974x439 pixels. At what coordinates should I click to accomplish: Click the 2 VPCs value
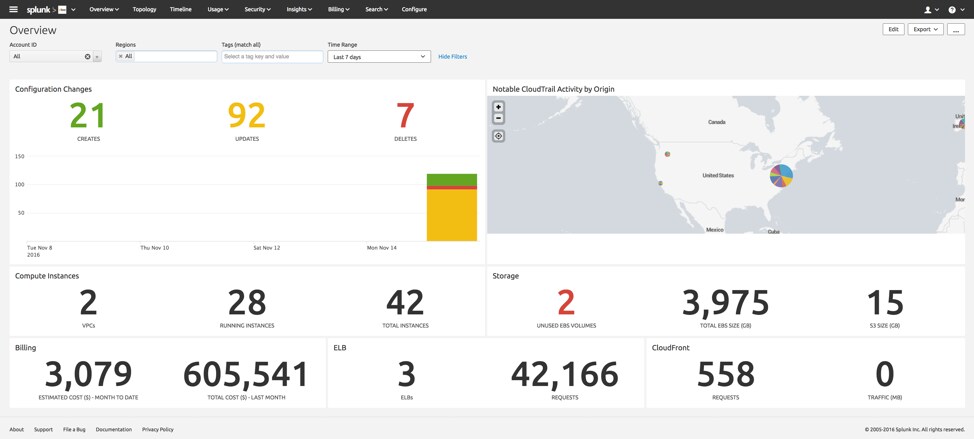(x=88, y=303)
